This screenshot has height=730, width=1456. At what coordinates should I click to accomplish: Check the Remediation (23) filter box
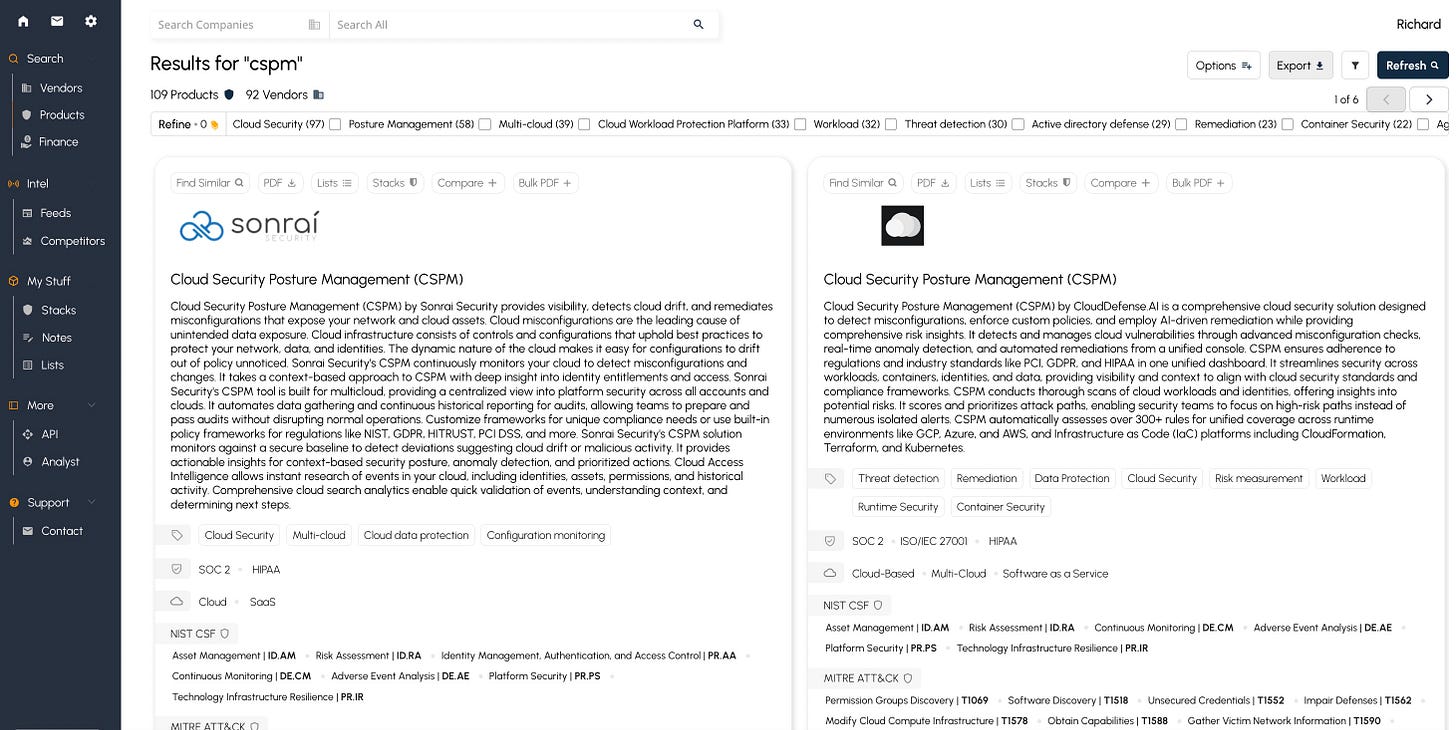1287,125
